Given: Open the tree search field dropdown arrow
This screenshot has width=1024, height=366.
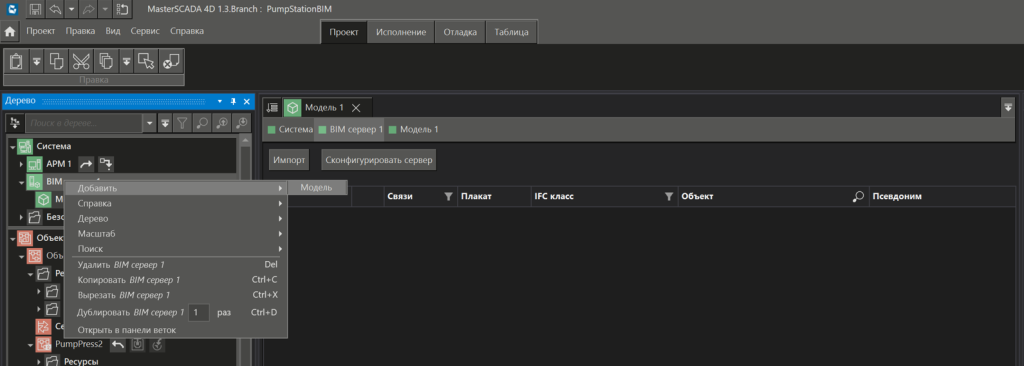Looking at the screenshot, I should point(150,122).
